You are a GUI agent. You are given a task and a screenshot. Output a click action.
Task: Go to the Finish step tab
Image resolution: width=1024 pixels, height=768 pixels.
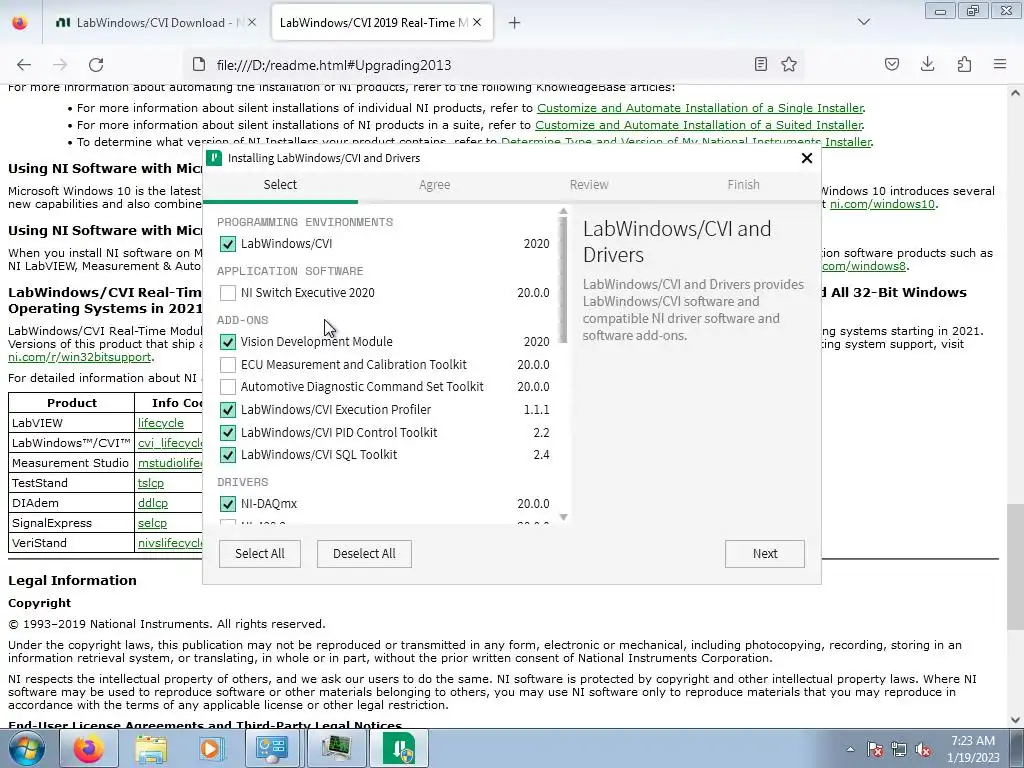coord(743,185)
